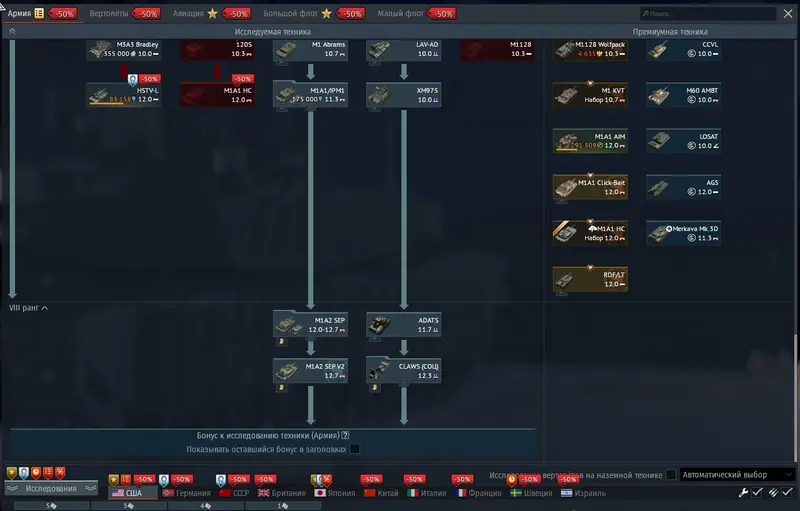
Task: Select the CLAWS (США) vehicle
Action: pyautogui.click(x=403, y=370)
